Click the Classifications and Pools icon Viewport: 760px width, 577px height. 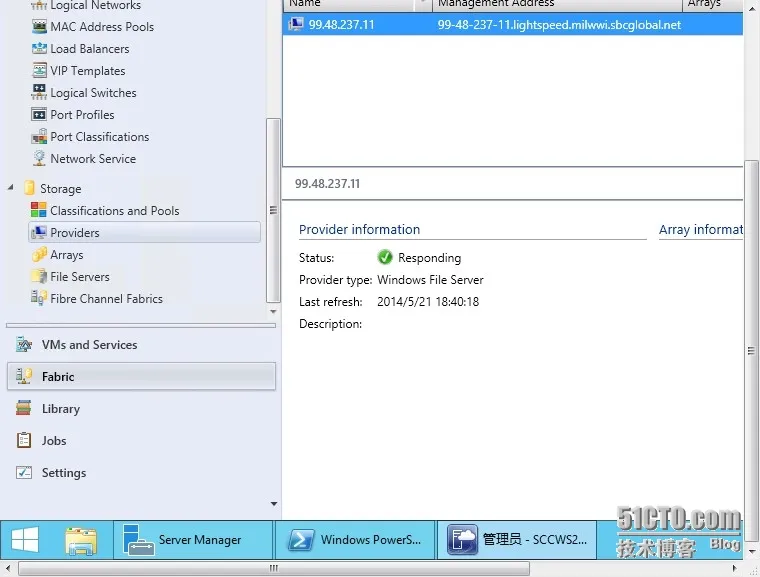38,210
